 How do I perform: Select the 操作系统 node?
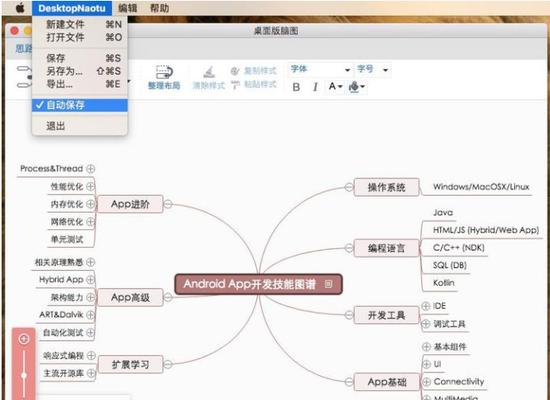[387, 187]
